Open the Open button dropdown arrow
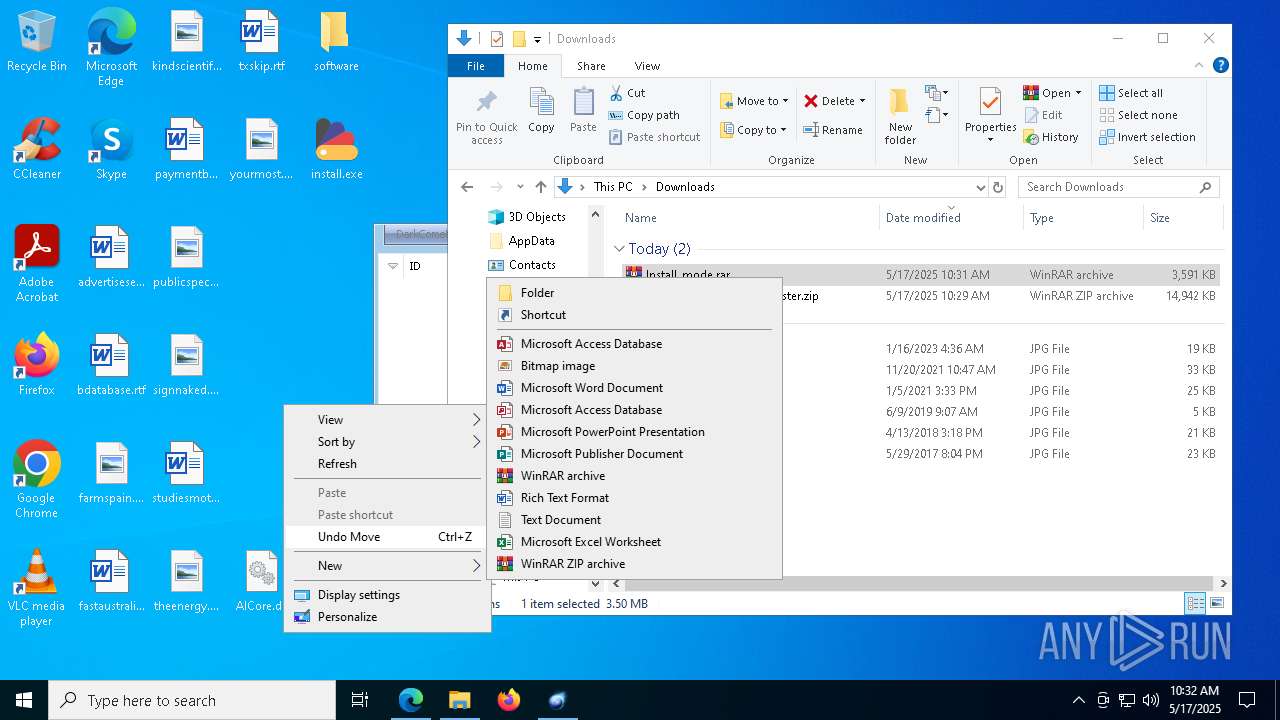This screenshot has height=720, width=1280. 1078,93
